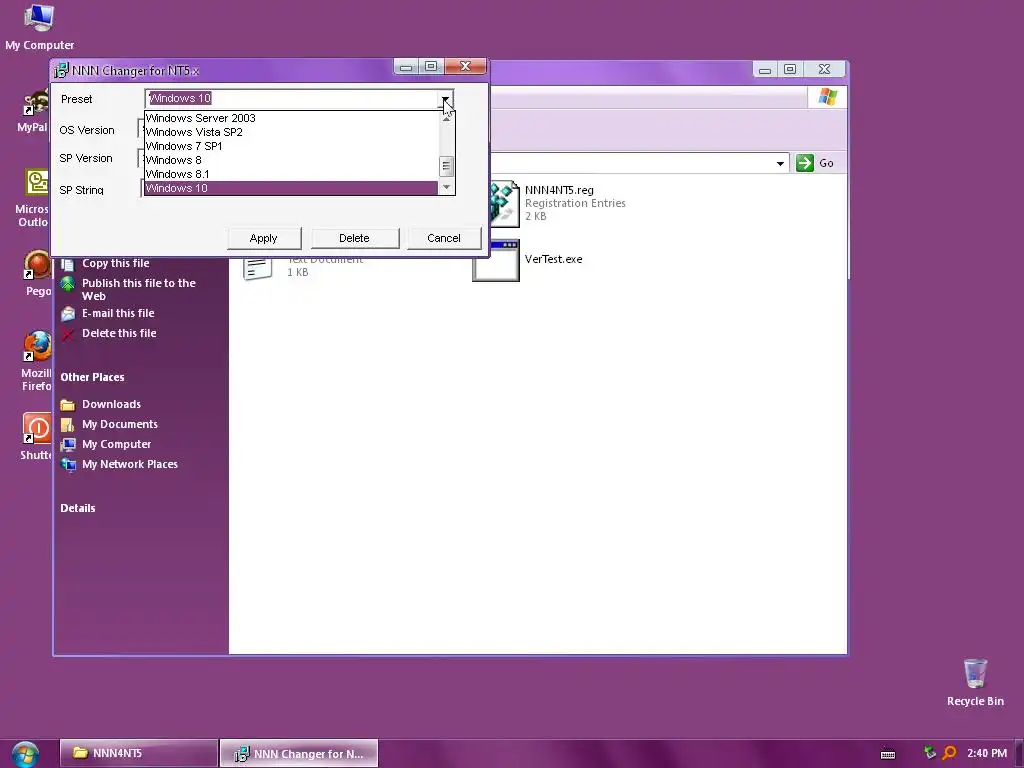Click the NNN4NT5.reg file name

click(559, 190)
